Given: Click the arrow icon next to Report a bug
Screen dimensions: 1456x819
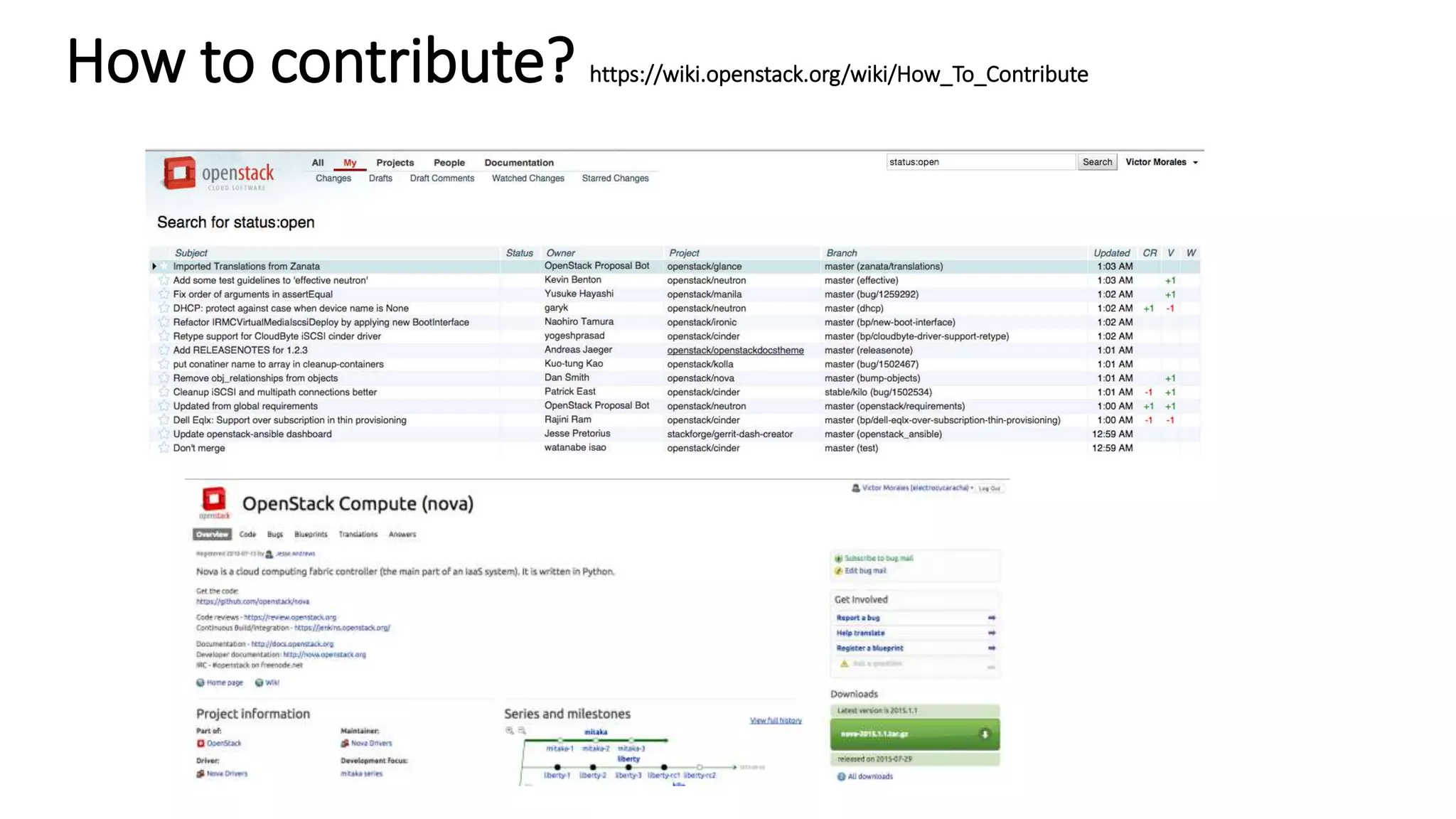Looking at the screenshot, I should pyautogui.click(x=992, y=618).
